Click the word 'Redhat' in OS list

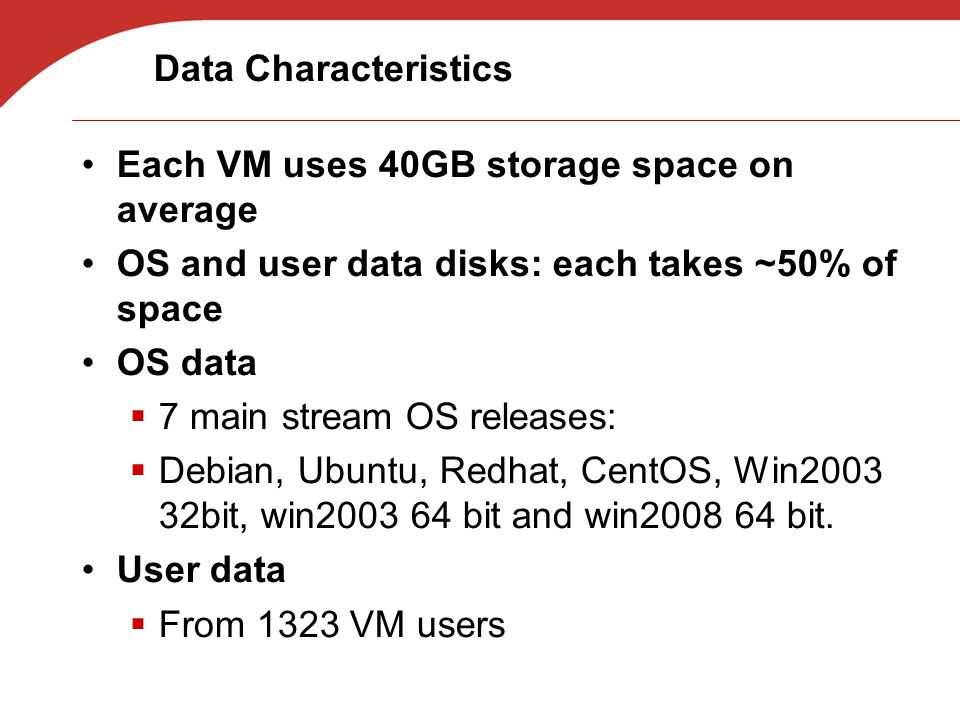pos(503,471)
